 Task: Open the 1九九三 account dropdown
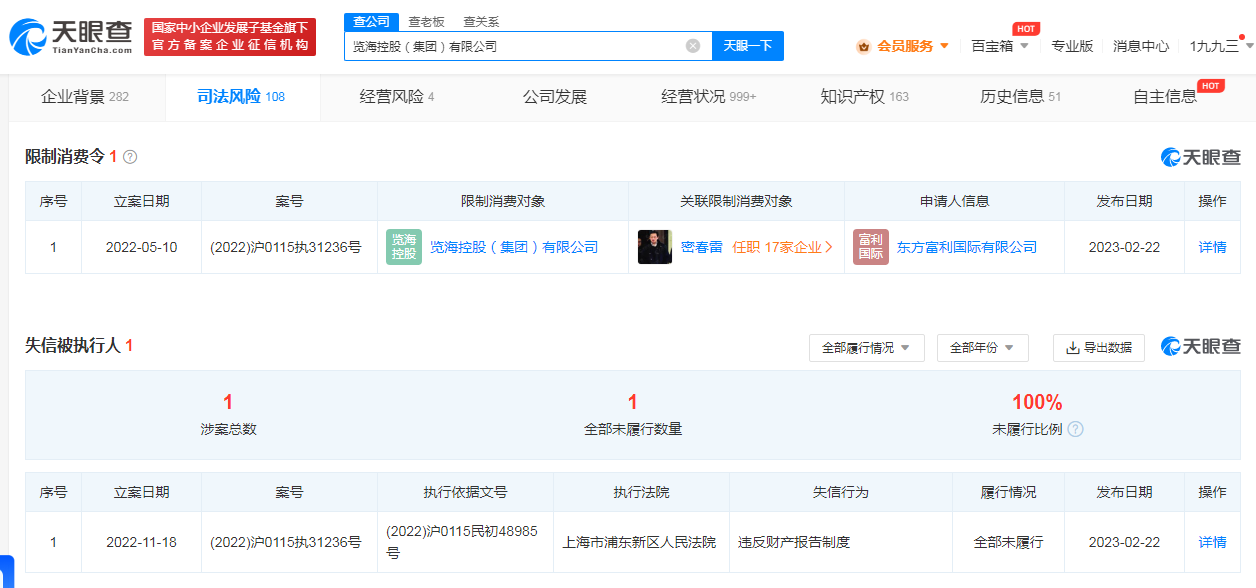(1221, 46)
